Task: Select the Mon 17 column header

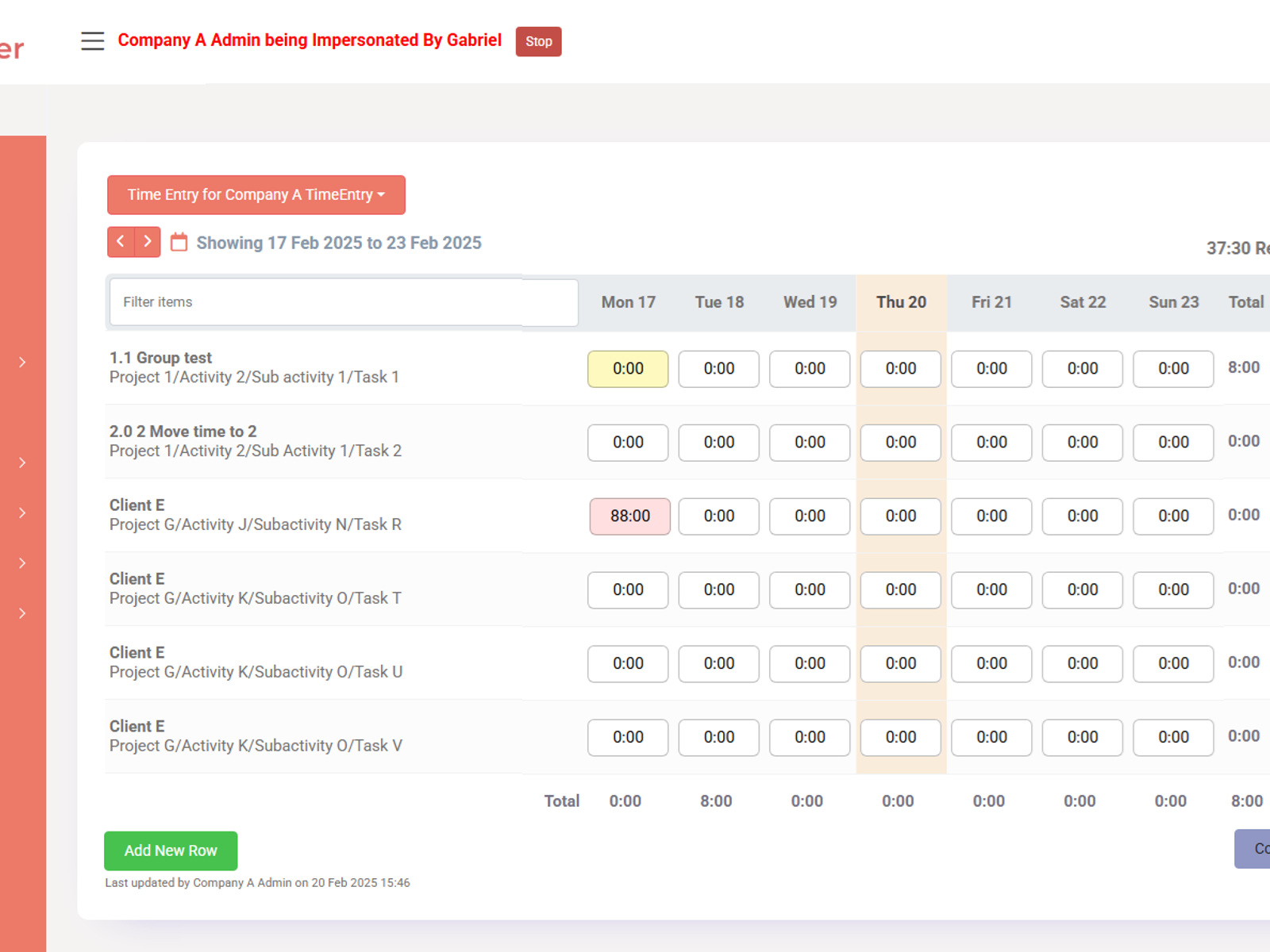Action: click(628, 302)
